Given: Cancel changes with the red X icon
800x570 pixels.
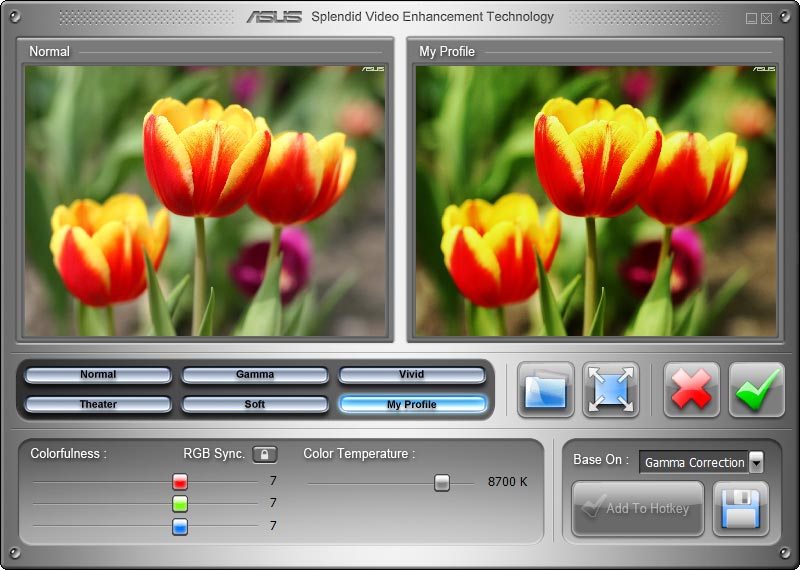Looking at the screenshot, I should click(691, 390).
